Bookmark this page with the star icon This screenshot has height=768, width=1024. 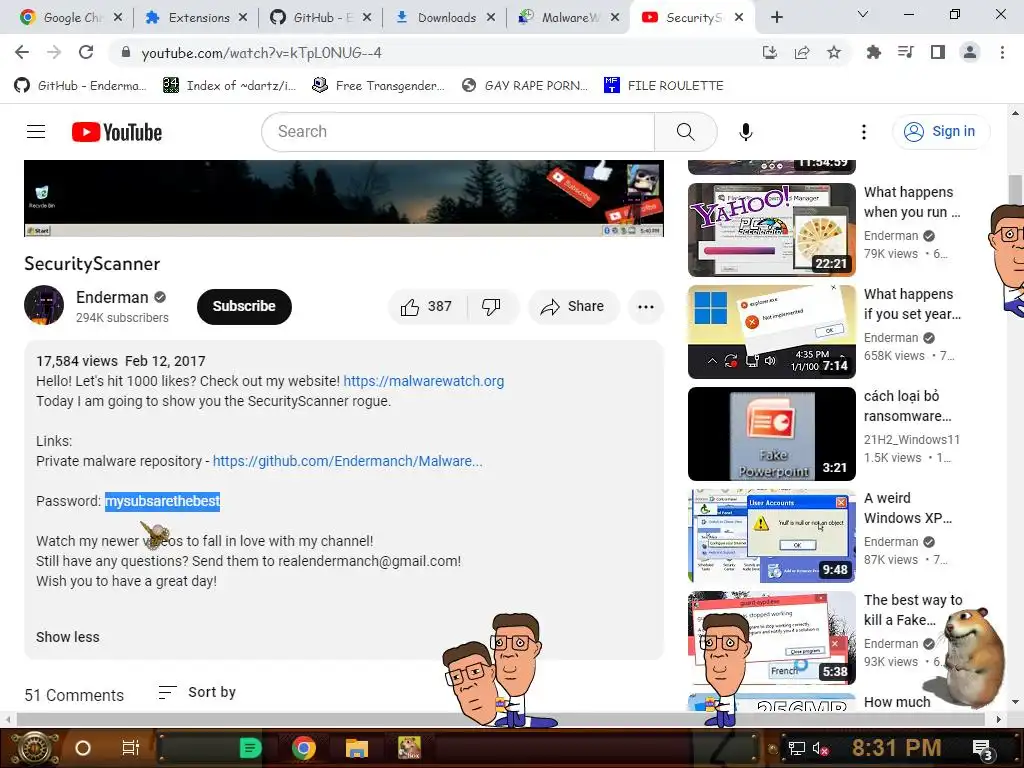pyautogui.click(x=834, y=52)
